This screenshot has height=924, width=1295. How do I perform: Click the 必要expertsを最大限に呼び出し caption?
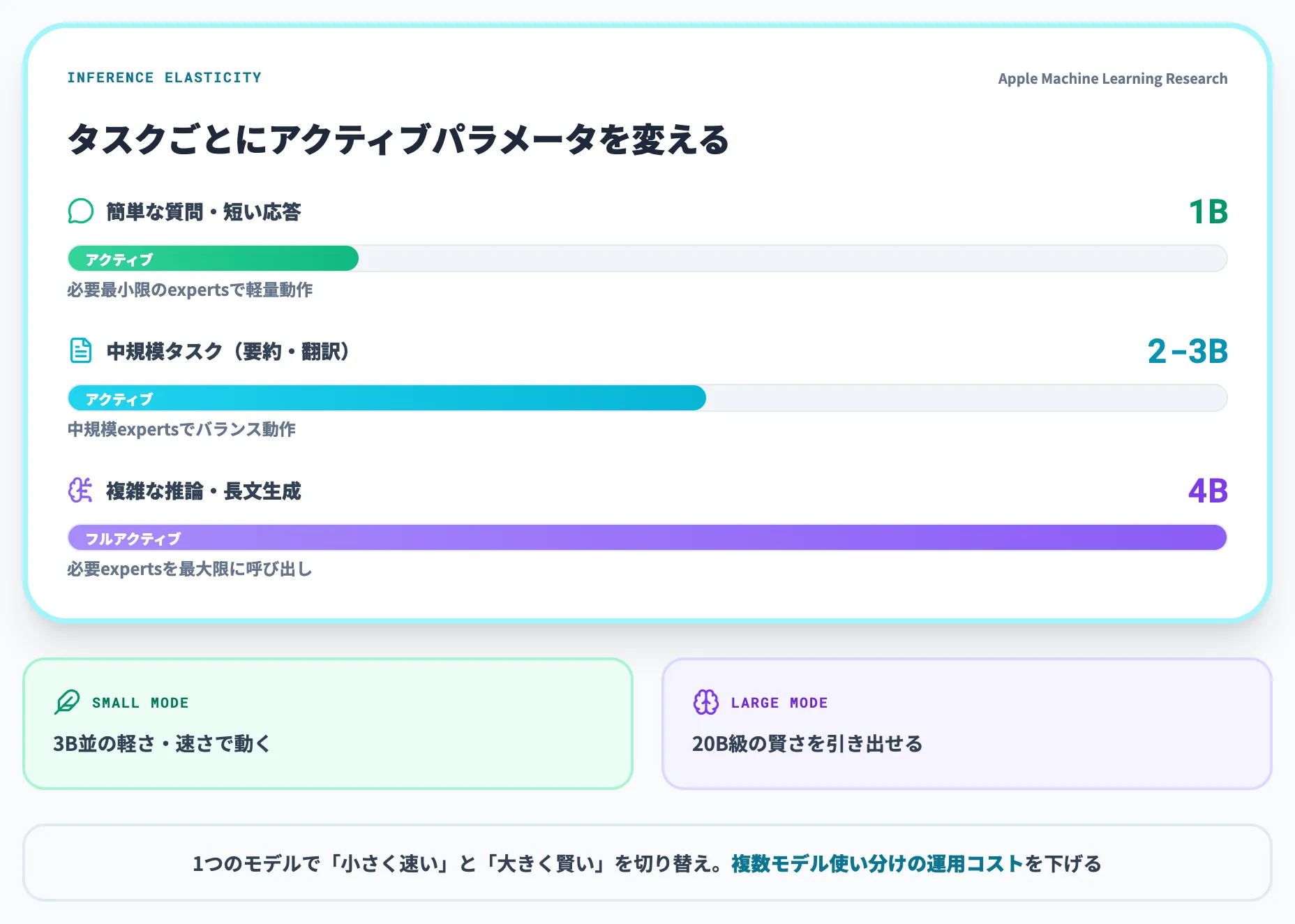[190, 569]
